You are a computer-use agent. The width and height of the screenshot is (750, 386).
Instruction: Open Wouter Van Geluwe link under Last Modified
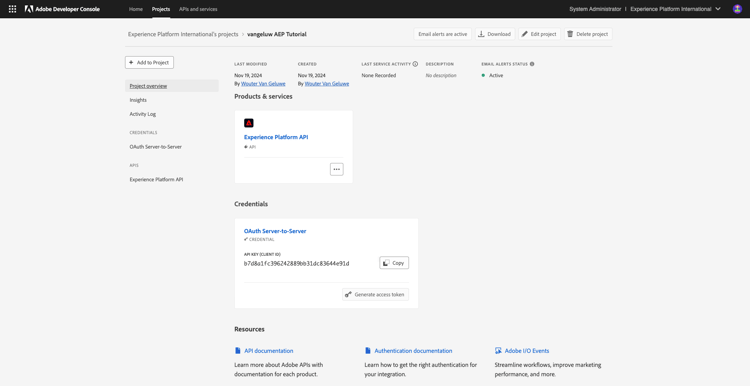[x=263, y=84]
